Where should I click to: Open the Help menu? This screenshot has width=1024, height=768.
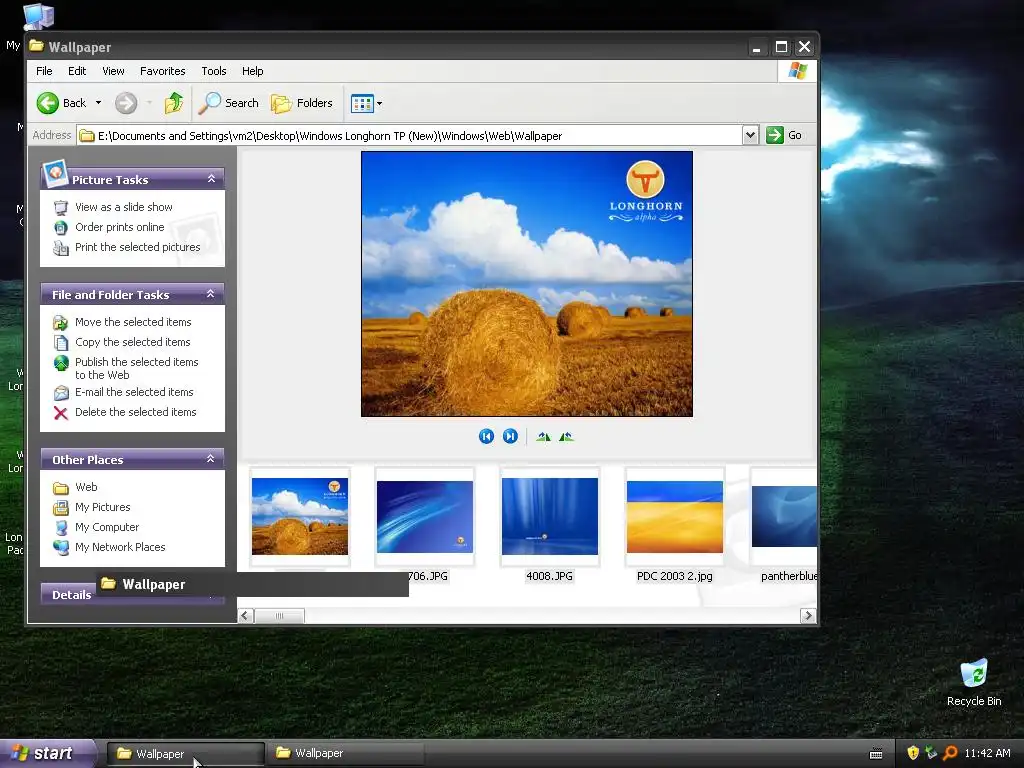(253, 71)
